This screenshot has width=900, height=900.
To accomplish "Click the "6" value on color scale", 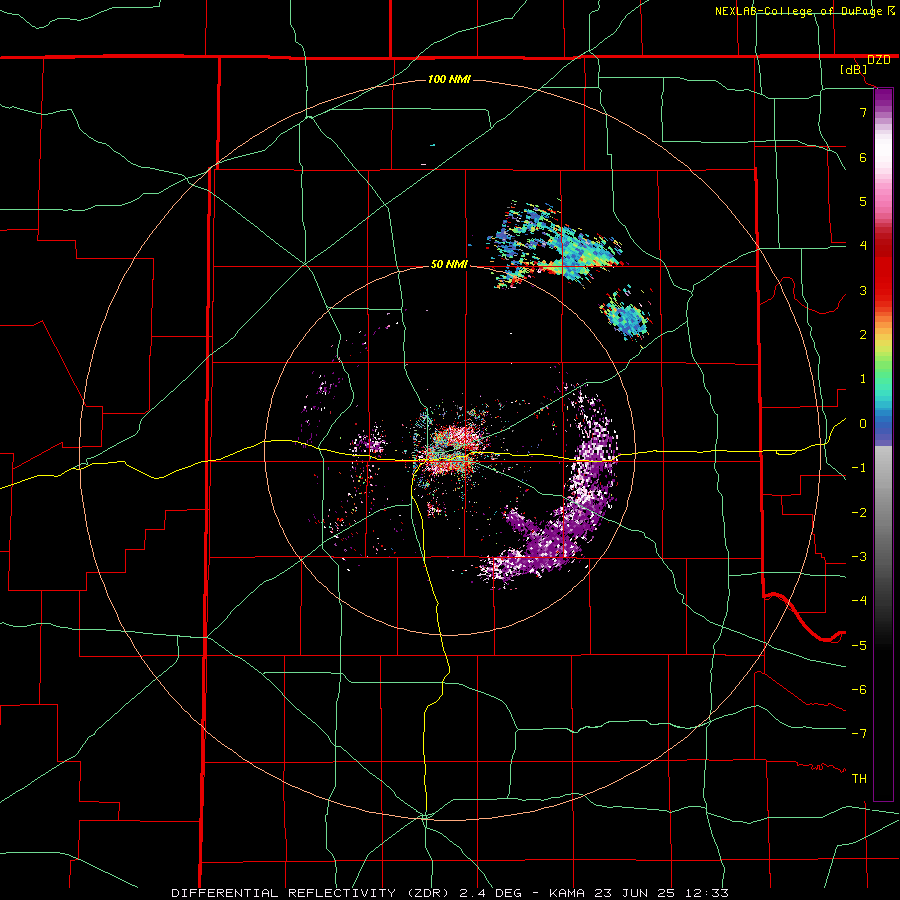I will [x=863, y=157].
